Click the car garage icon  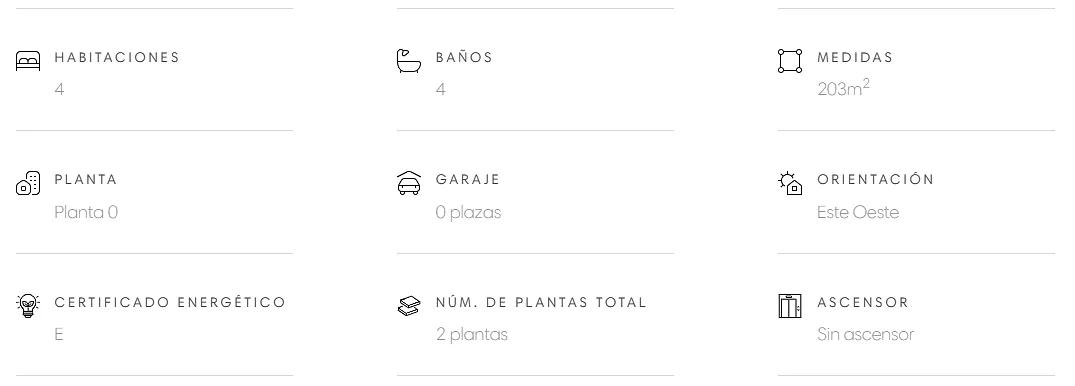click(409, 183)
